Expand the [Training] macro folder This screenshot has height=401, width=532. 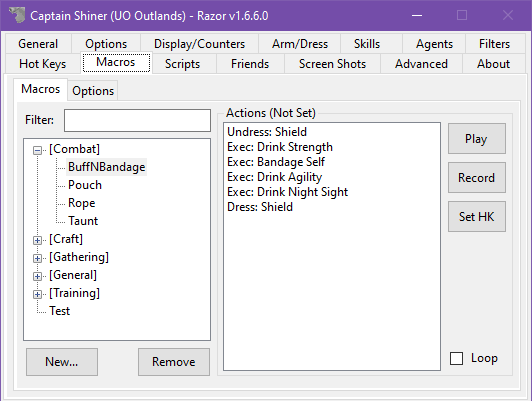[37, 294]
